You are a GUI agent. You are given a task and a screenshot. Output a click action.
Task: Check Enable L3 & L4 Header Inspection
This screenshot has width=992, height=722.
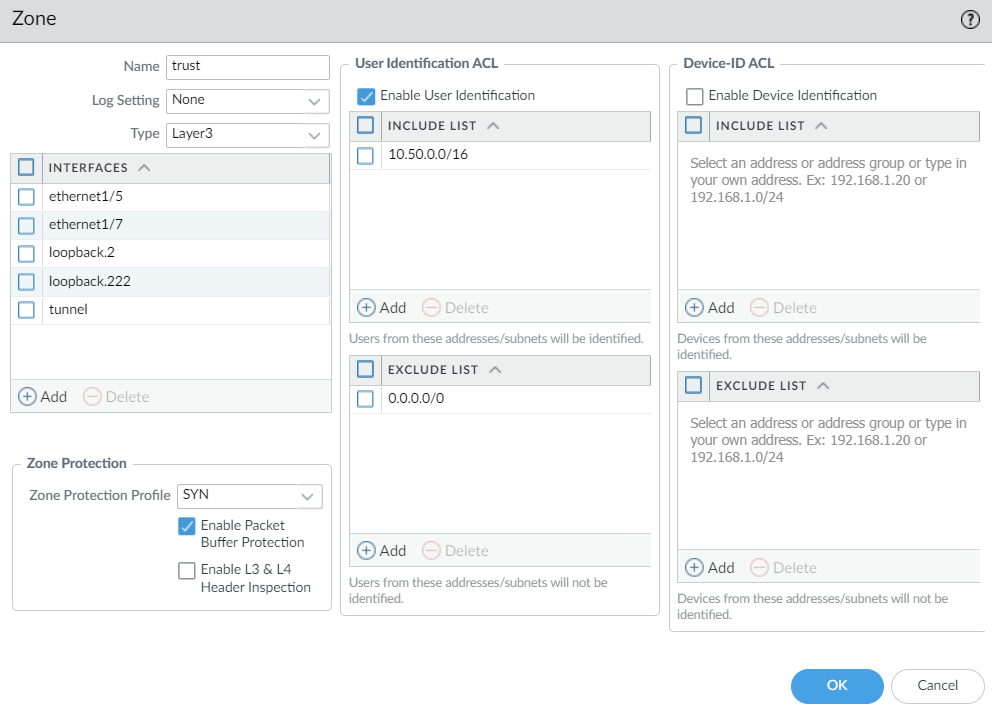point(187,571)
